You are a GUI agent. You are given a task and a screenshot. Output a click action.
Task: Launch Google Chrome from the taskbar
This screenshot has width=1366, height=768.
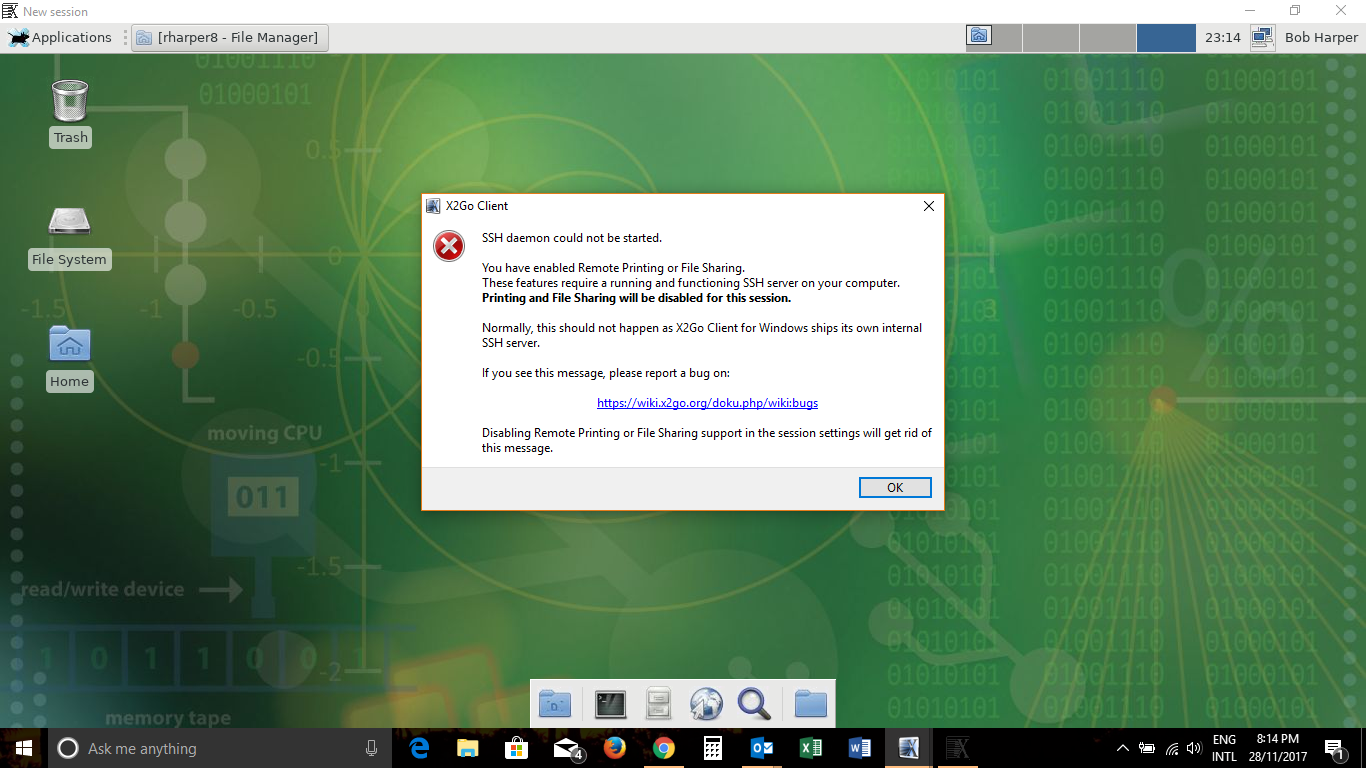664,748
